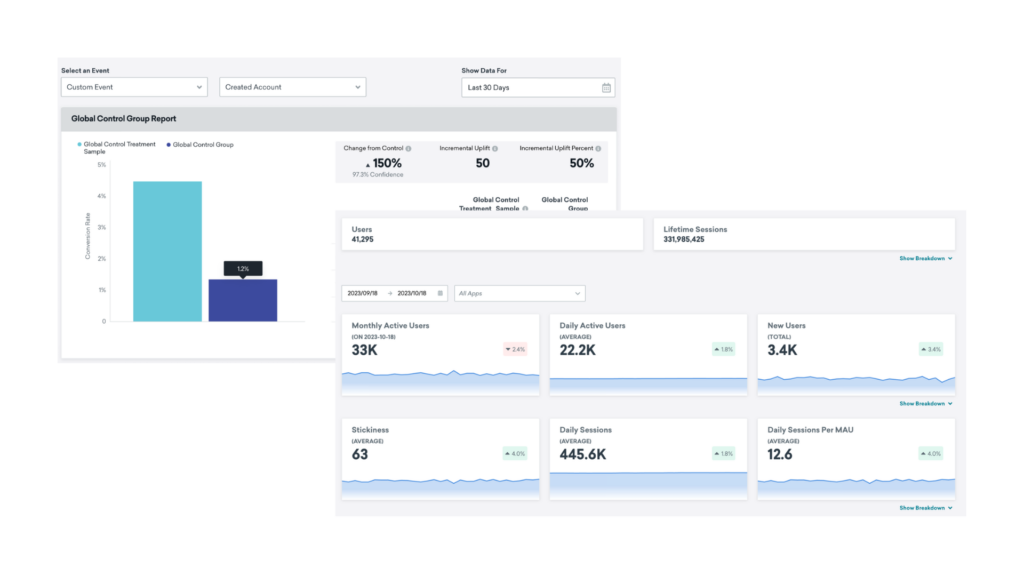
Task: Click the 1.2% tooltip above the bar
Action: [243, 268]
